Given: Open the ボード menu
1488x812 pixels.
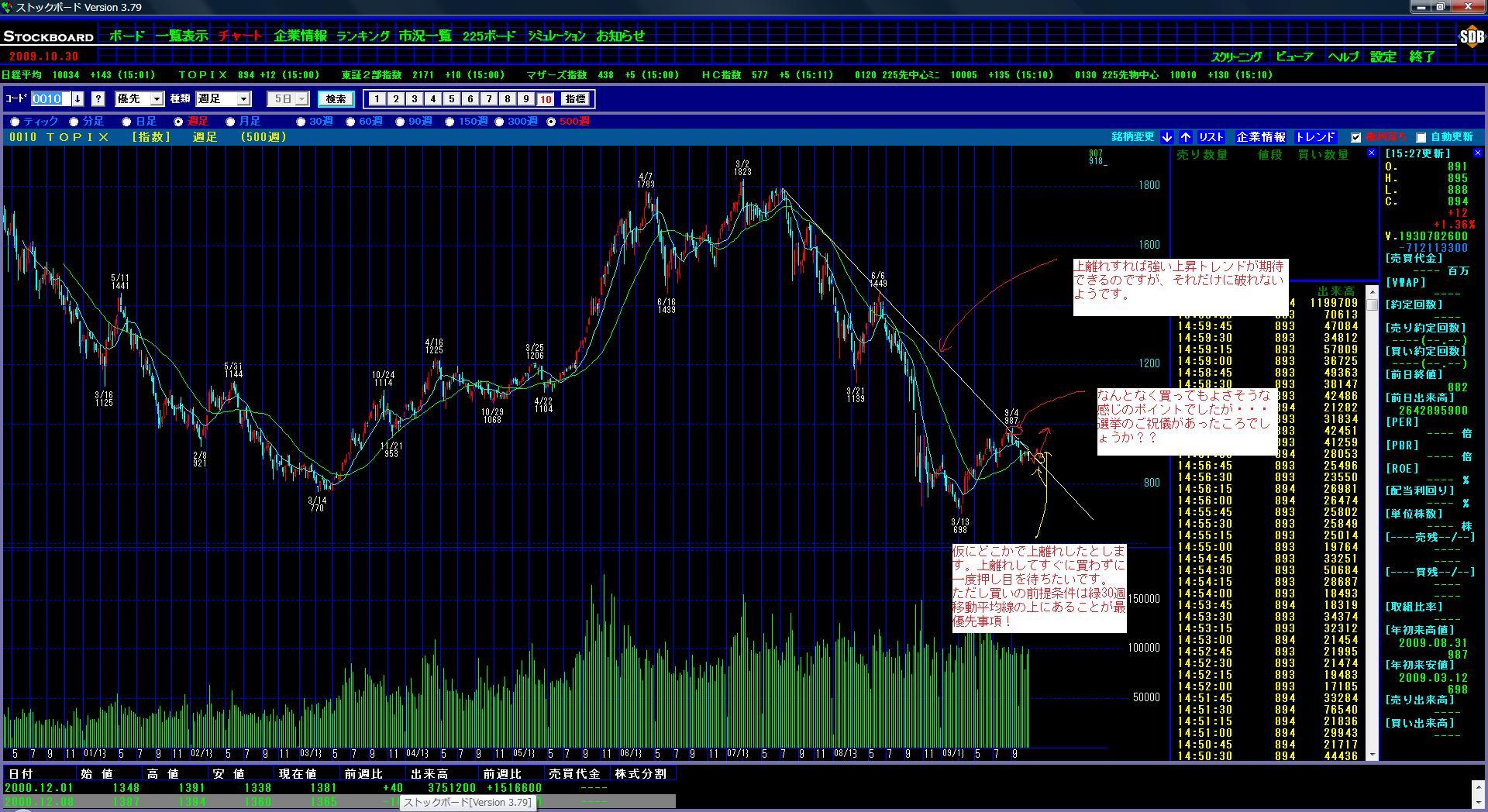Looking at the screenshot, I should pyautogui.click(x=126, y=36).
